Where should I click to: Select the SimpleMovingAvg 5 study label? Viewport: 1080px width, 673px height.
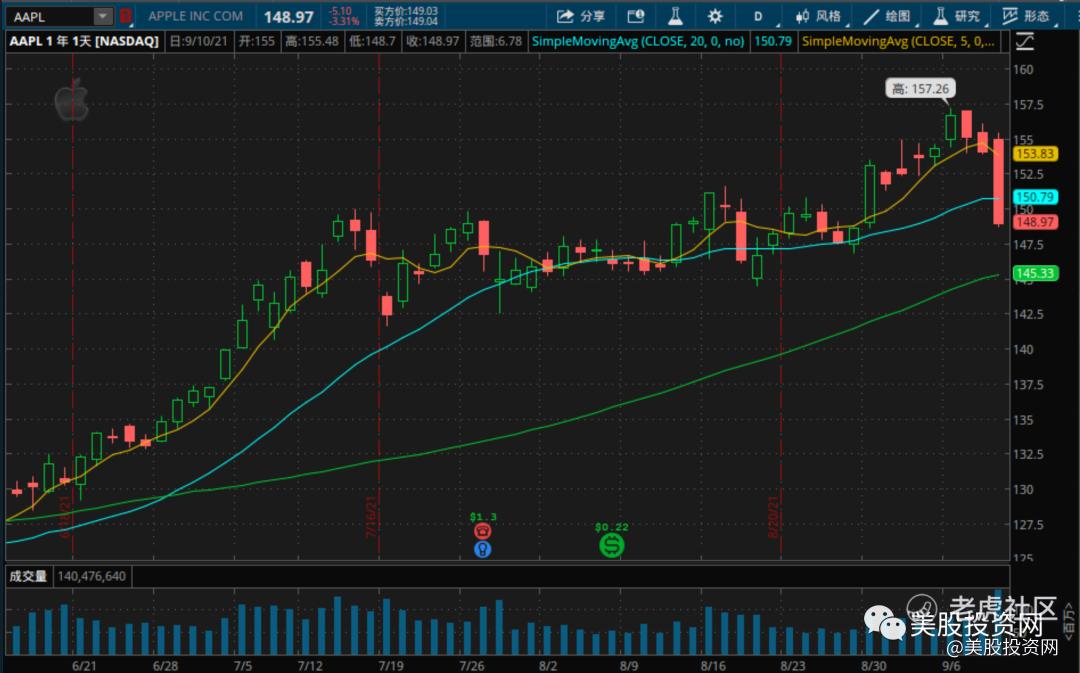(x=898, y=41)
